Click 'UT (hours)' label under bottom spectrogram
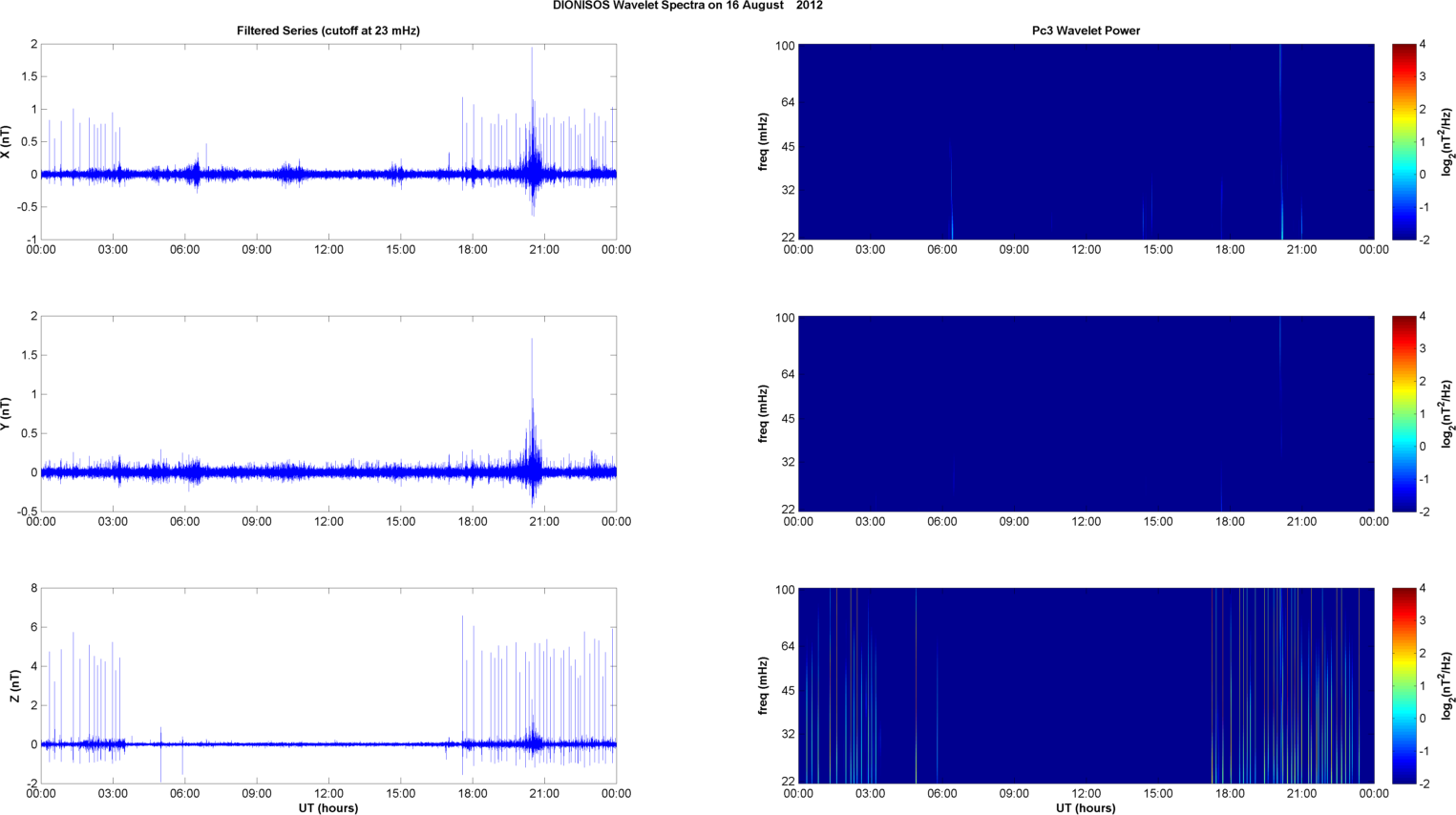1456x815 pixels. click(x=1086, y=808)
